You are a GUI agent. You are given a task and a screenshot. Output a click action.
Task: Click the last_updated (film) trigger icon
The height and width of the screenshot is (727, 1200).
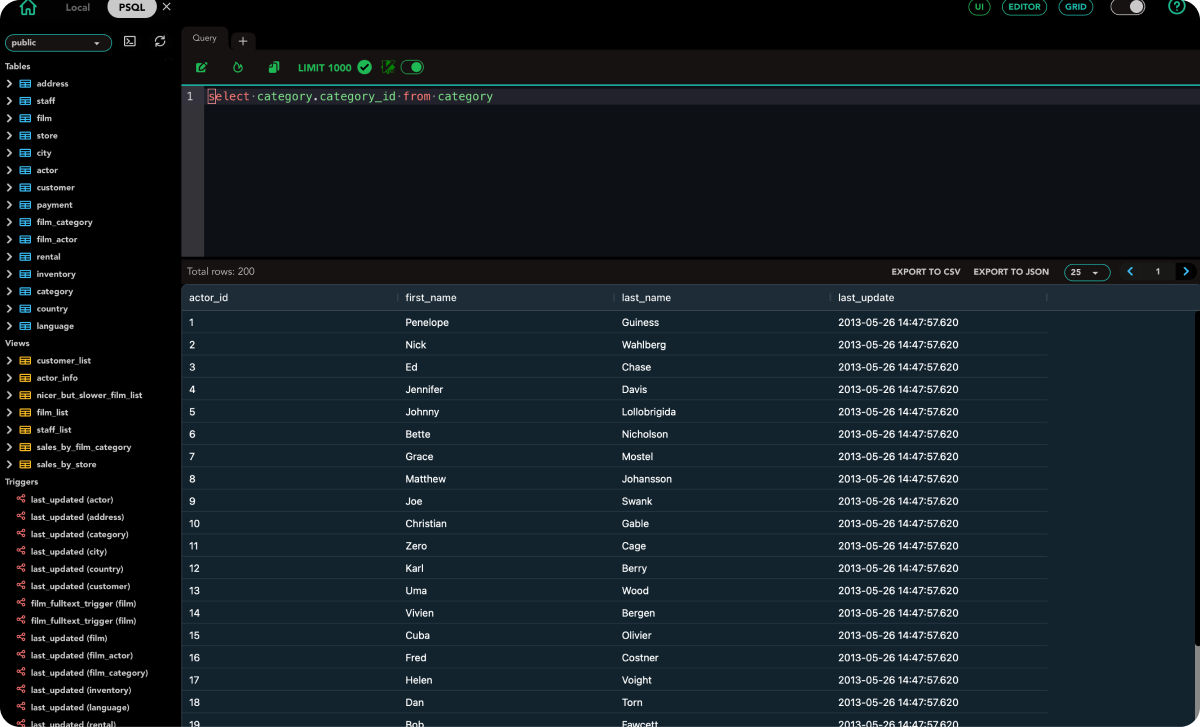point(21,638)
